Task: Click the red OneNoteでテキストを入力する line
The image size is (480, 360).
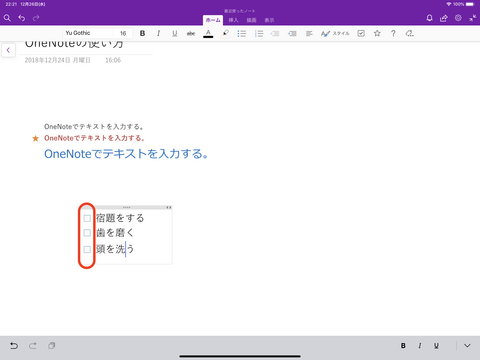Action: (x=94, y=138)
